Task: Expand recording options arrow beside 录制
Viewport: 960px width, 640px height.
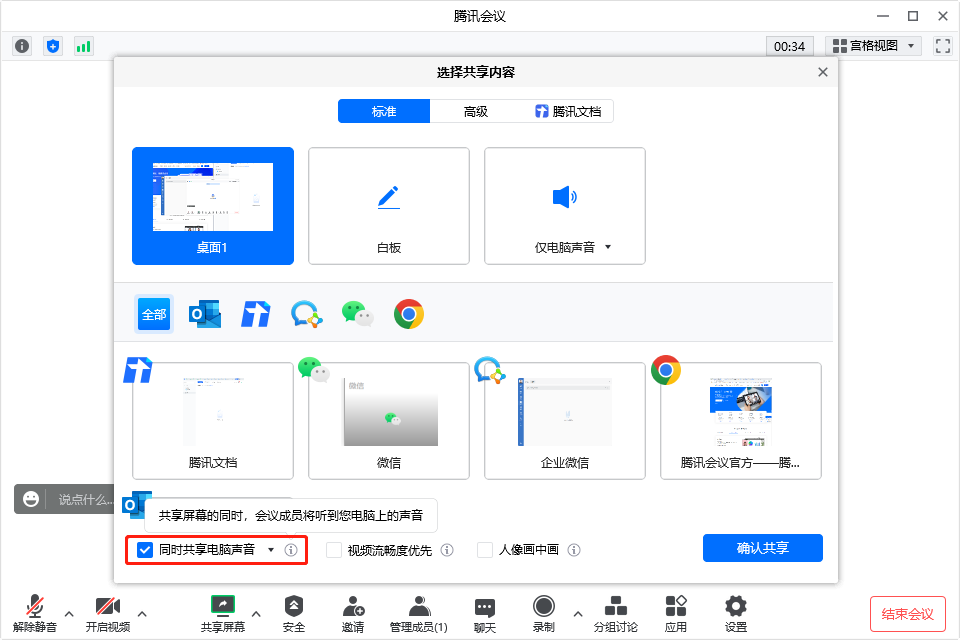Action: (578, 614)
